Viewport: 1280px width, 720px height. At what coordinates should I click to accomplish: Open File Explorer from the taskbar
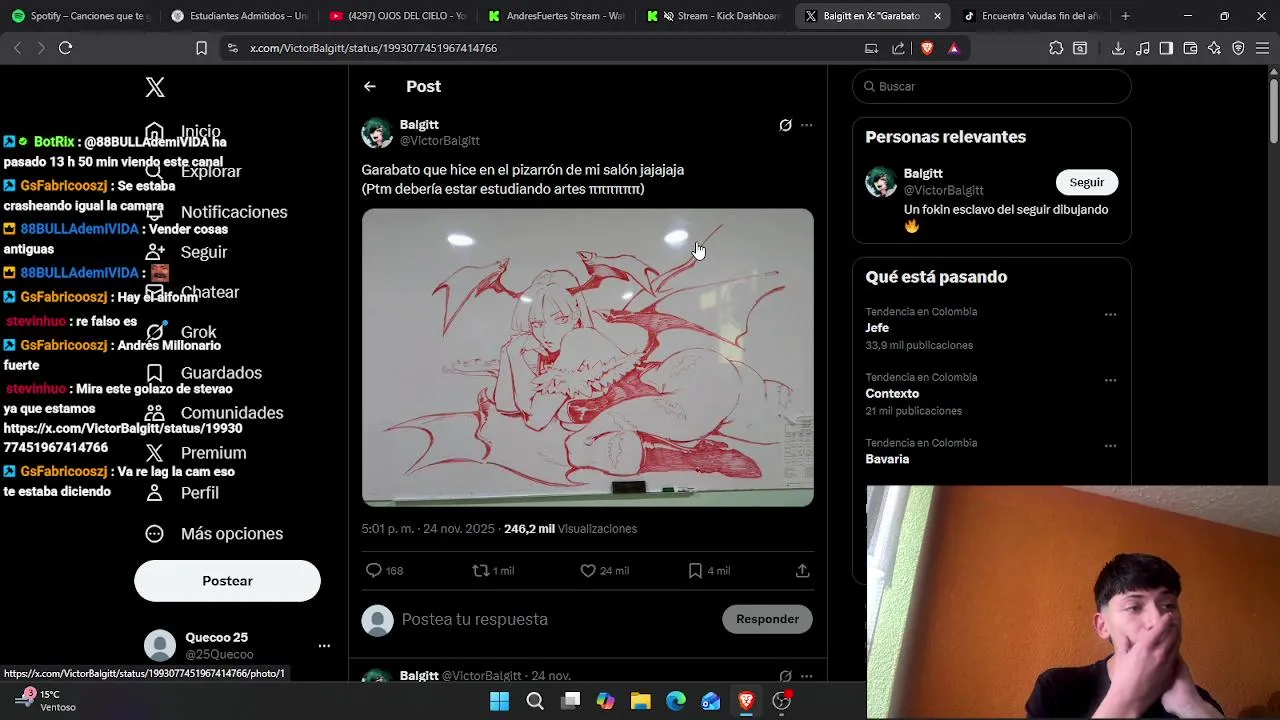click(x=640, y=701)
